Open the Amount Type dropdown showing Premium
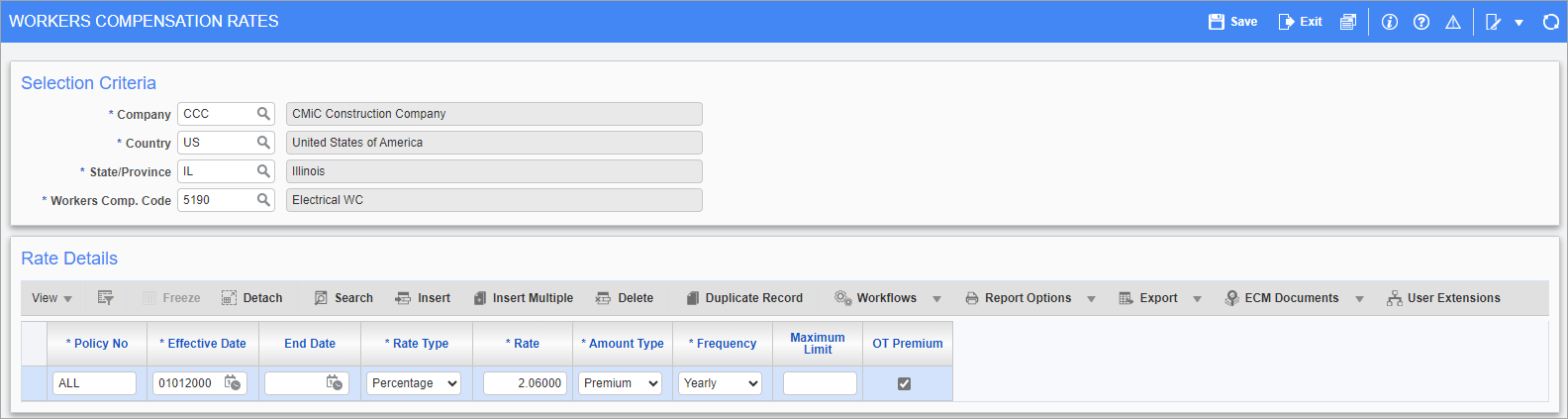This screenshot has width=1568, height=419. 620,383
